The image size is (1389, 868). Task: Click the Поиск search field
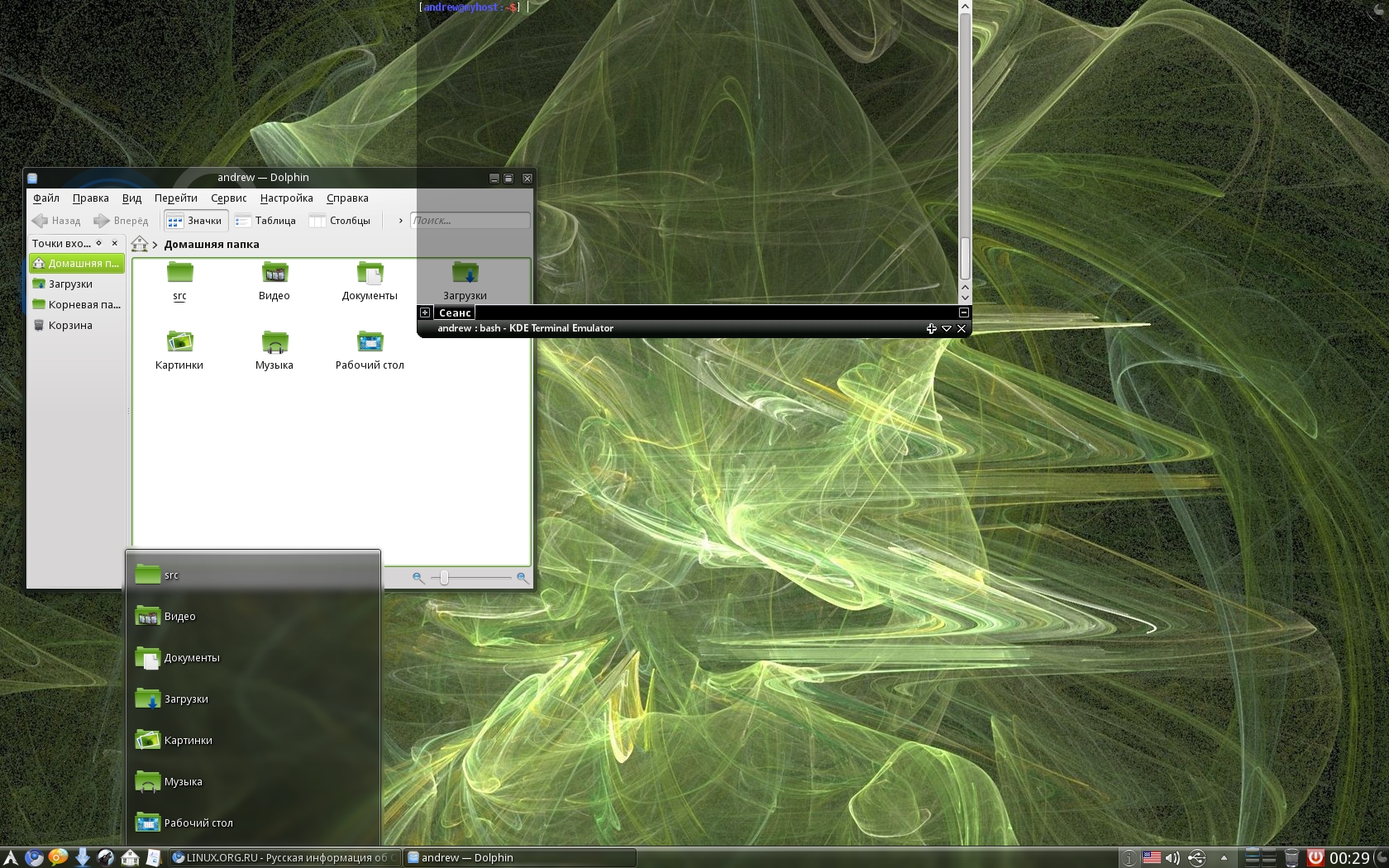(x=470, y=221)
